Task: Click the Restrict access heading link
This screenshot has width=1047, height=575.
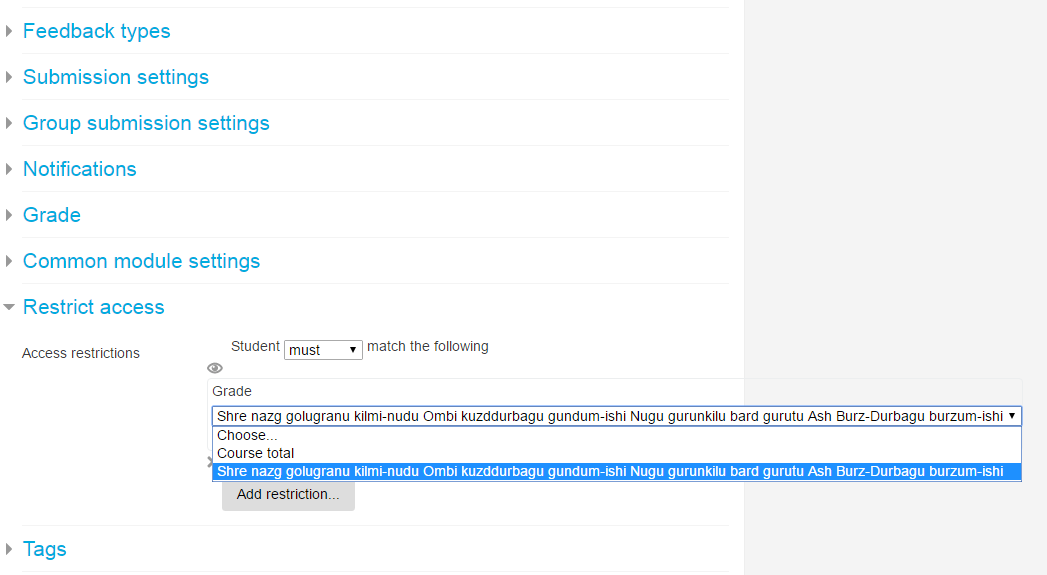Action: 94,308
